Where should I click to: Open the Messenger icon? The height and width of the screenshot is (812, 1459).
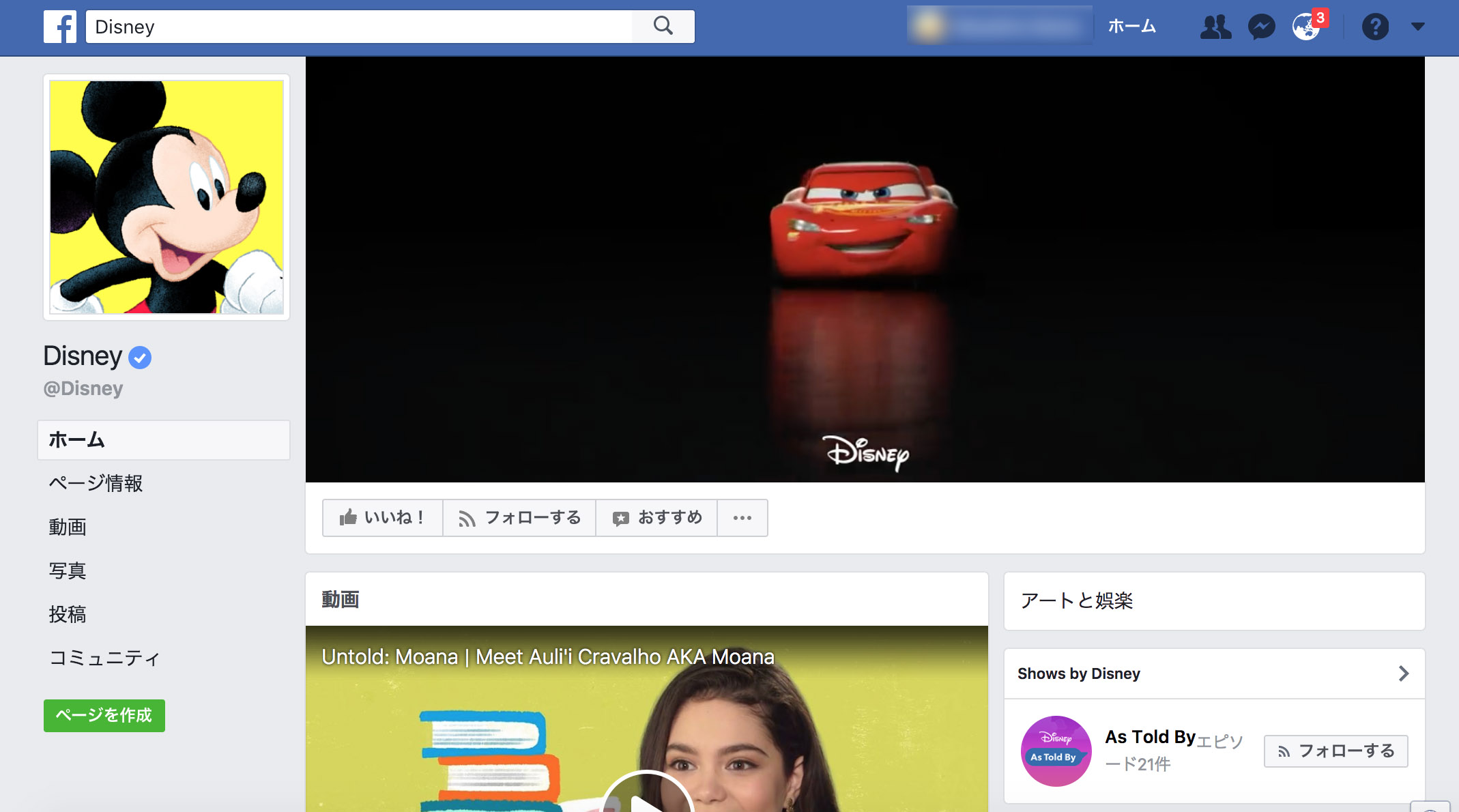pos(1262,27)
